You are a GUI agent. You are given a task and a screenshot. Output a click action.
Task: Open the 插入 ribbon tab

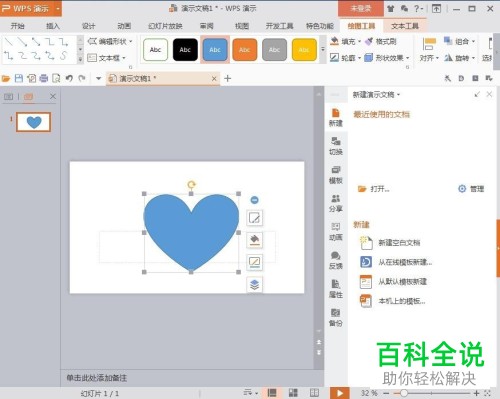[x=53, y=26]
